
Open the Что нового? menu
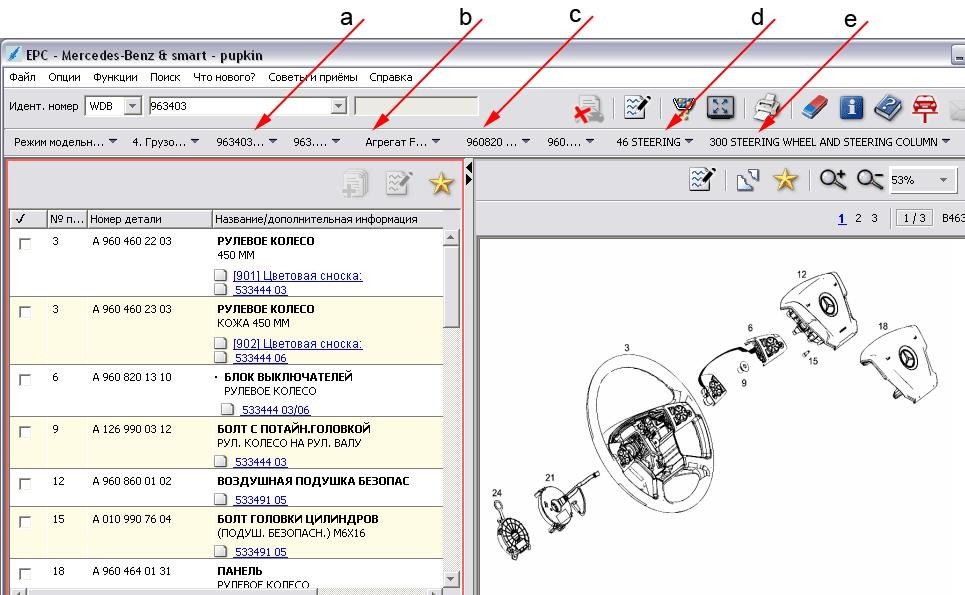point(224,77)
